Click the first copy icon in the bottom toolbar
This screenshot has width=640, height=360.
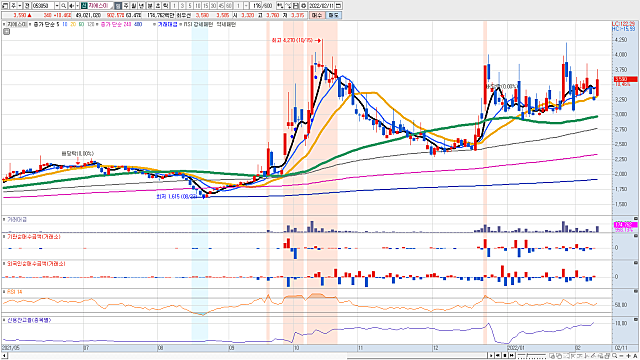coord(552,356)
